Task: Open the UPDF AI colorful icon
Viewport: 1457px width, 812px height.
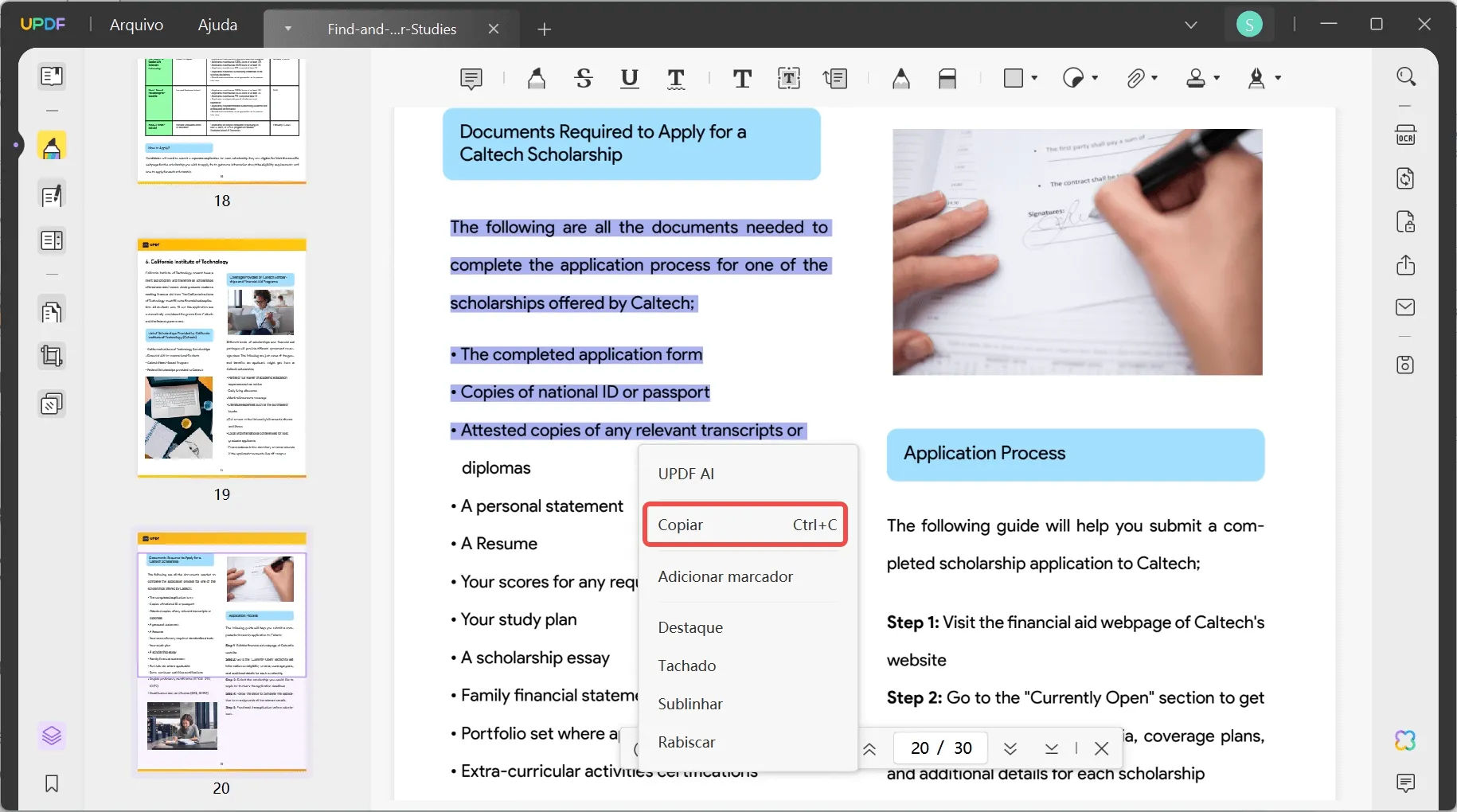Action: coord(1406,741)
